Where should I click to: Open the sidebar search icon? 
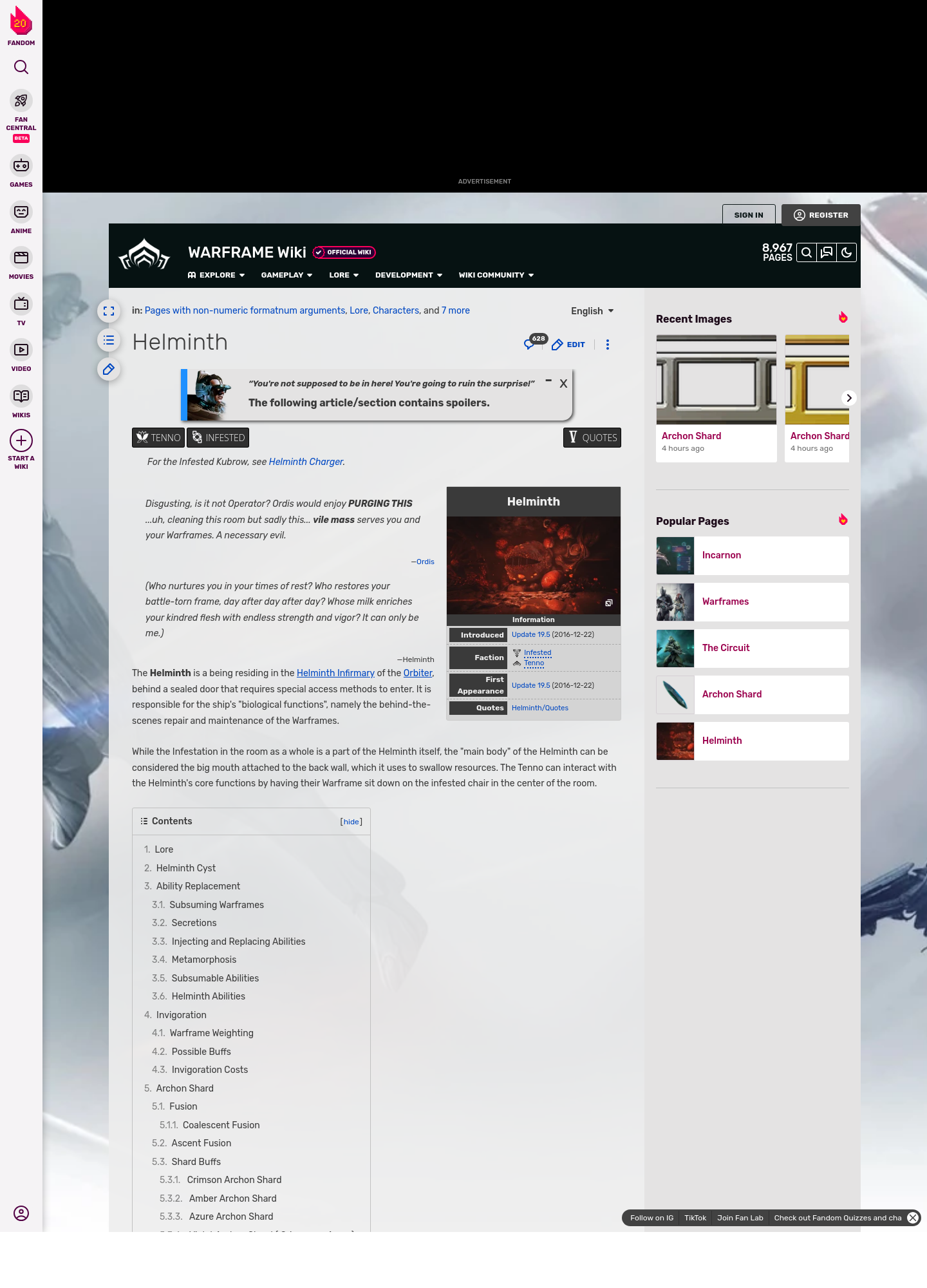click(21, 67)
